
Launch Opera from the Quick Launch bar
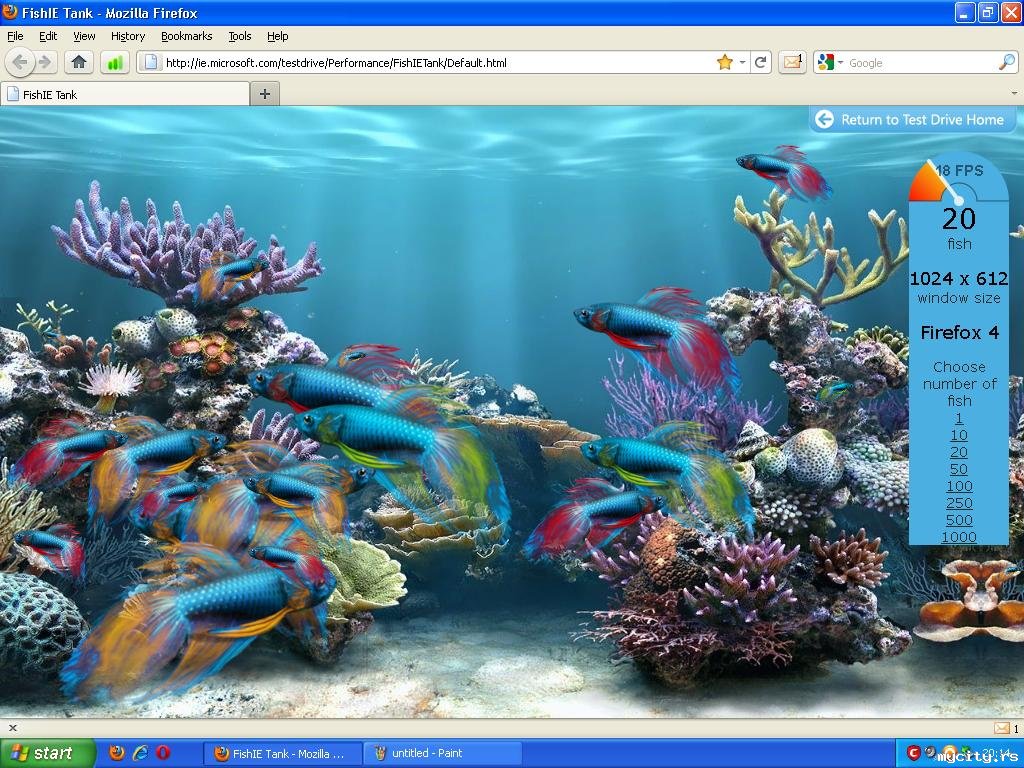(x=163, y=753)
